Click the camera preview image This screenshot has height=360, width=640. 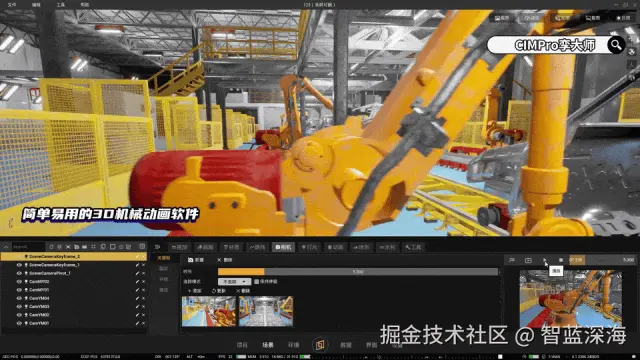click(x=571, y=299)
